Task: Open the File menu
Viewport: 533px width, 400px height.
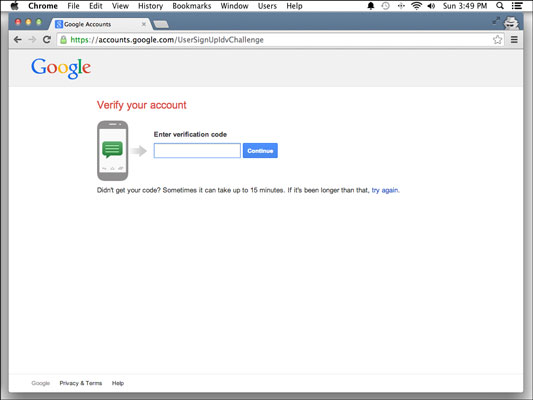Action: (x=73, y=6)
